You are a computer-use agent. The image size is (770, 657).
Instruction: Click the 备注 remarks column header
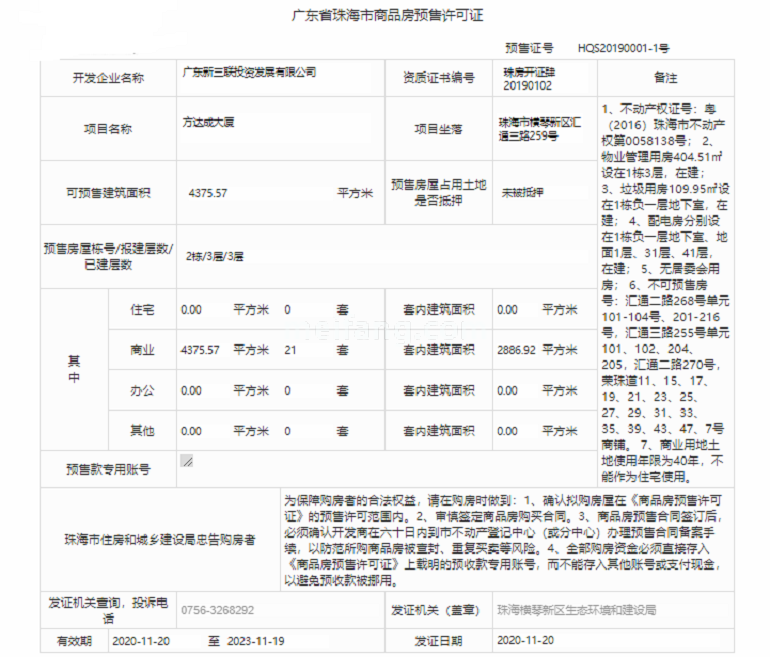[x=665, y=77]
